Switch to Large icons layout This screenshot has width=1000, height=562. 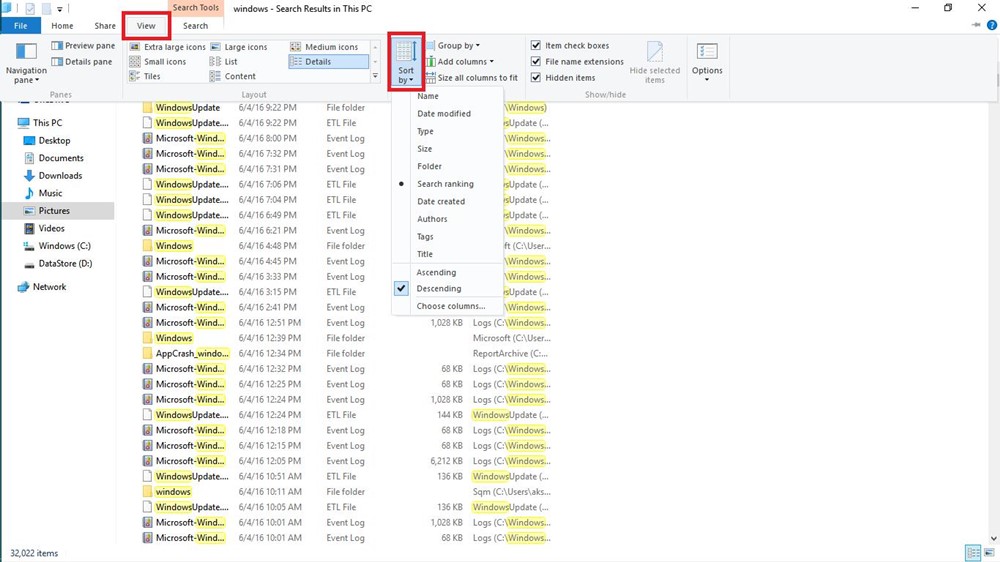click(239, 47)
